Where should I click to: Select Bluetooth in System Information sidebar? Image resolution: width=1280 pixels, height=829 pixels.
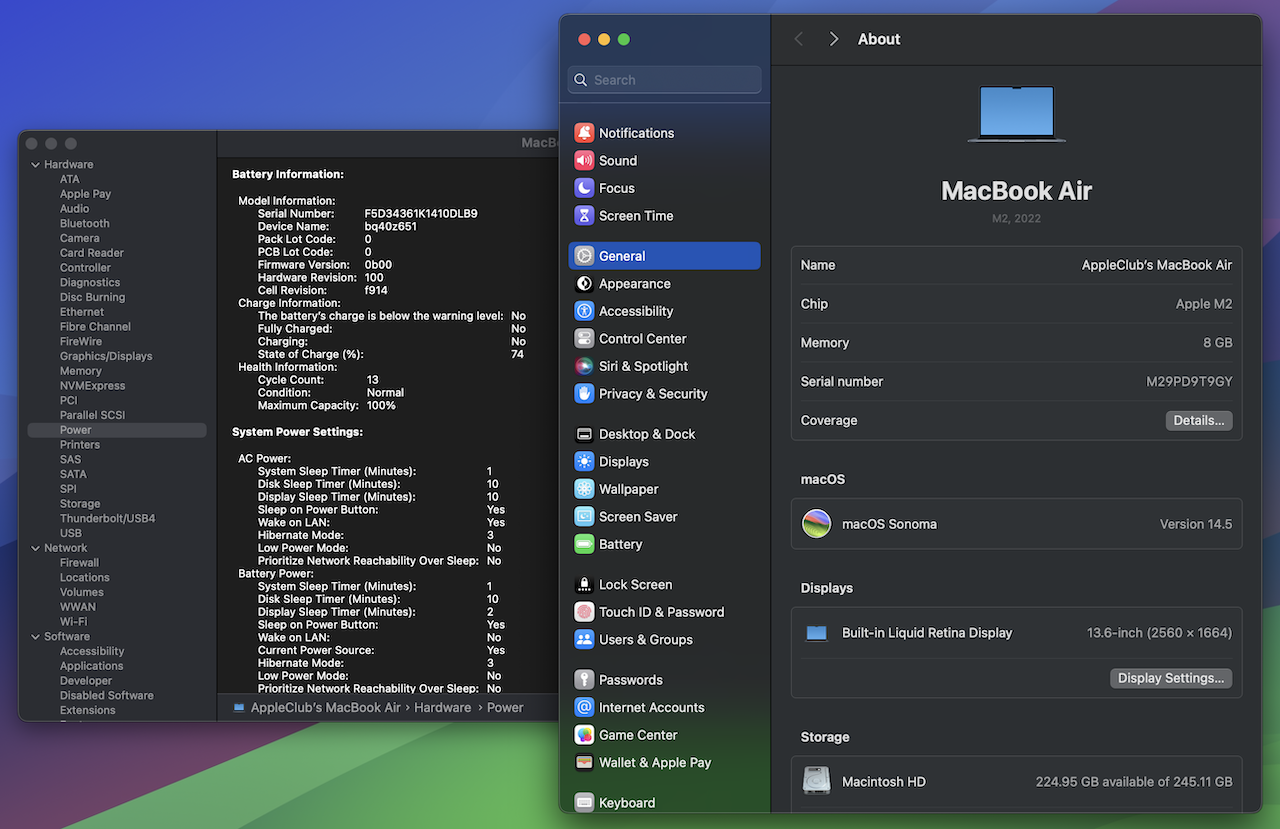(85, 224)
